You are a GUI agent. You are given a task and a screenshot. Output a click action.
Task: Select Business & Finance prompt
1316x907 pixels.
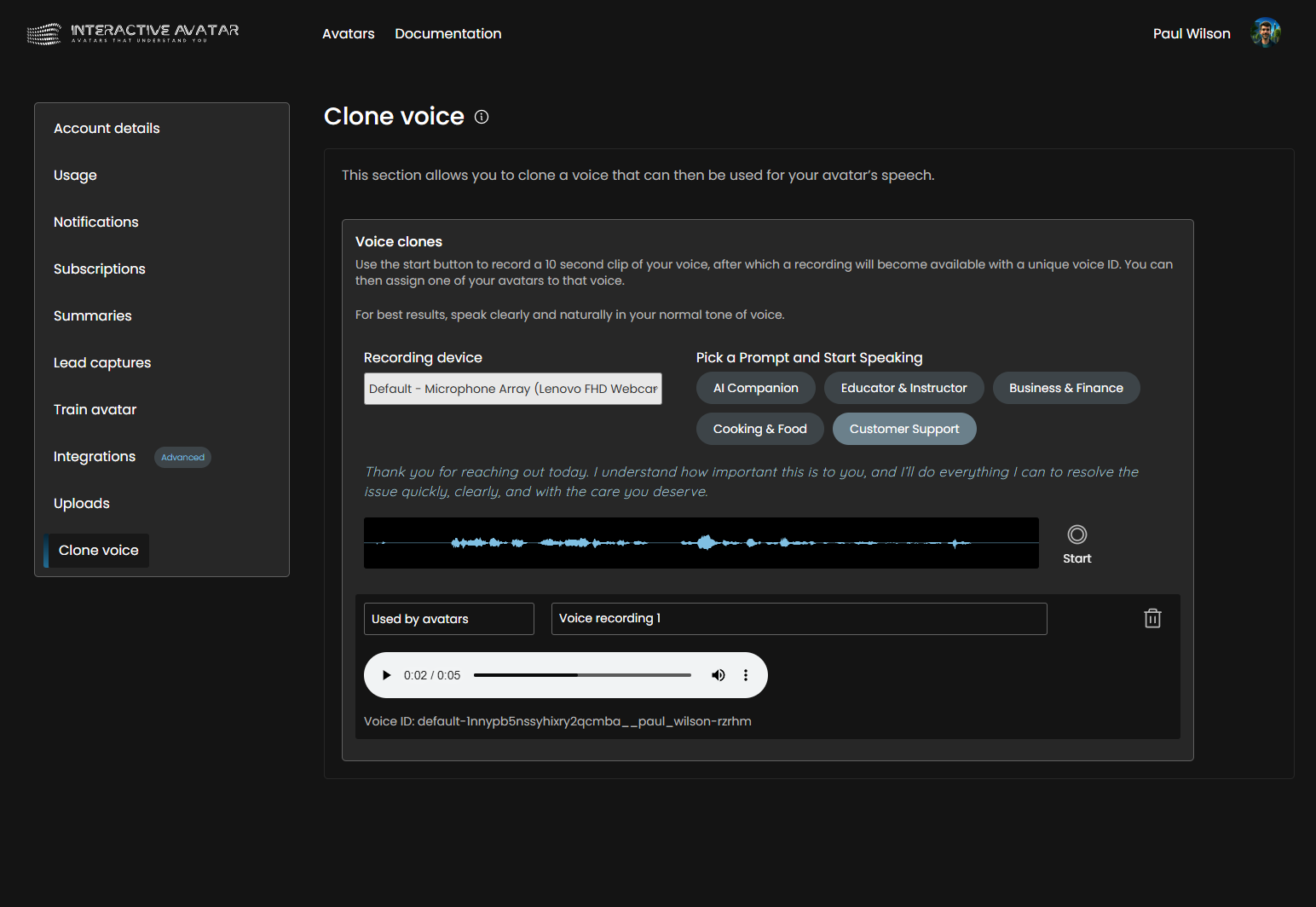[x=1065, y=388]
